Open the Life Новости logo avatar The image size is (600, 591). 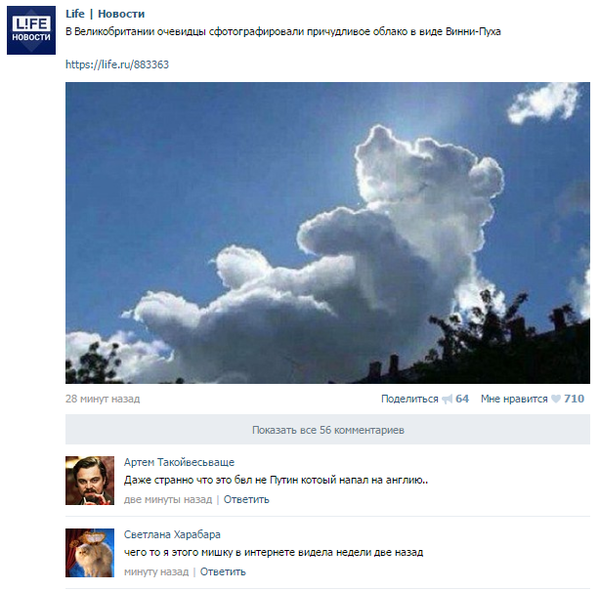[x=31, y=30]
